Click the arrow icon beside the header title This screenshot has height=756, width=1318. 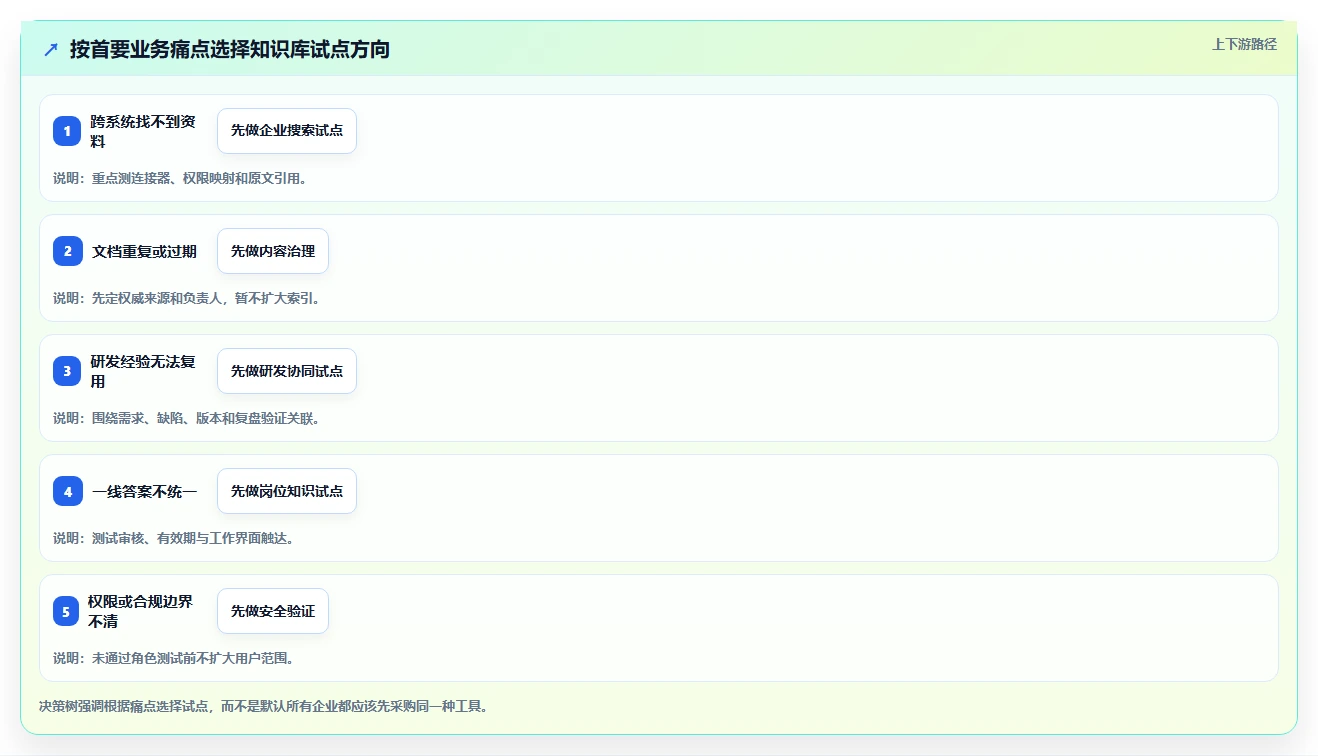(x=51, y=49)
